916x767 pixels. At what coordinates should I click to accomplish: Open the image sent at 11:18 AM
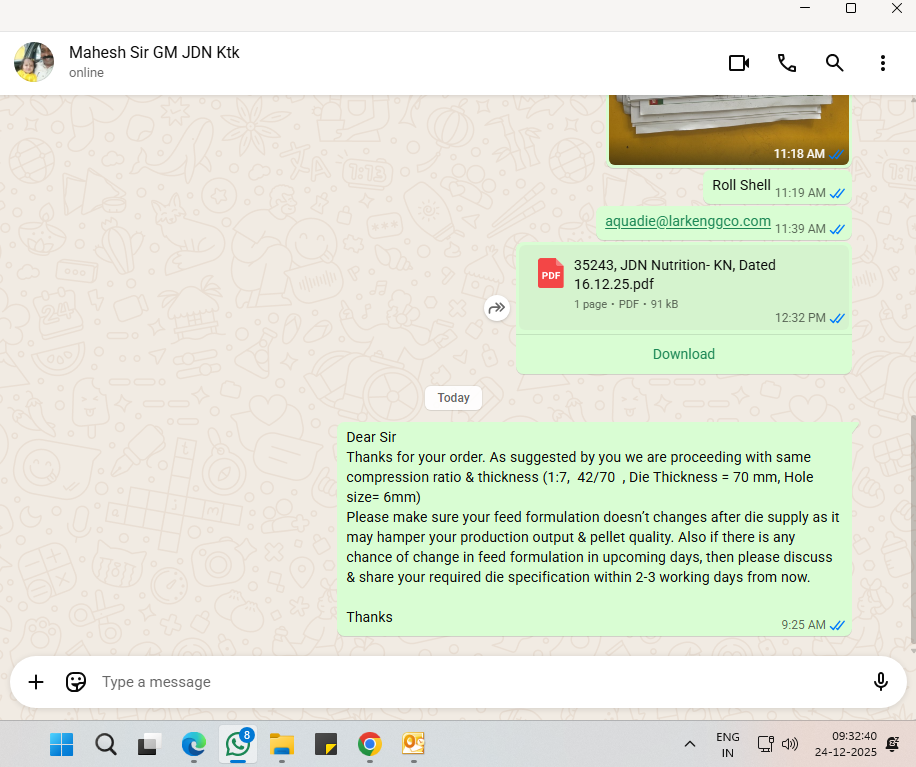point(729,125)
